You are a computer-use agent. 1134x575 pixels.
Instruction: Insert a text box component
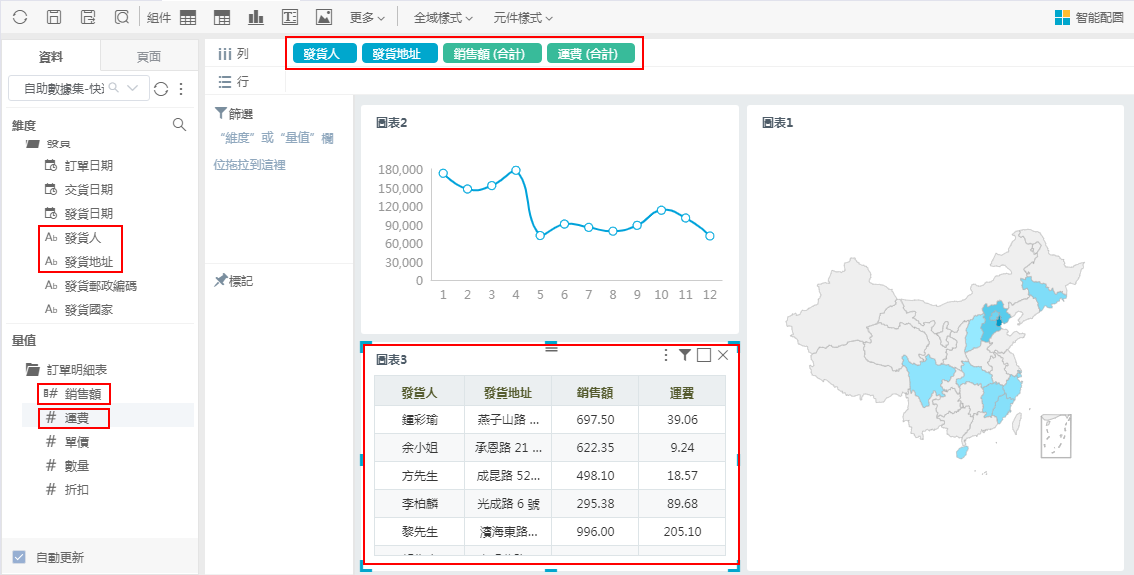coord(290,17)
